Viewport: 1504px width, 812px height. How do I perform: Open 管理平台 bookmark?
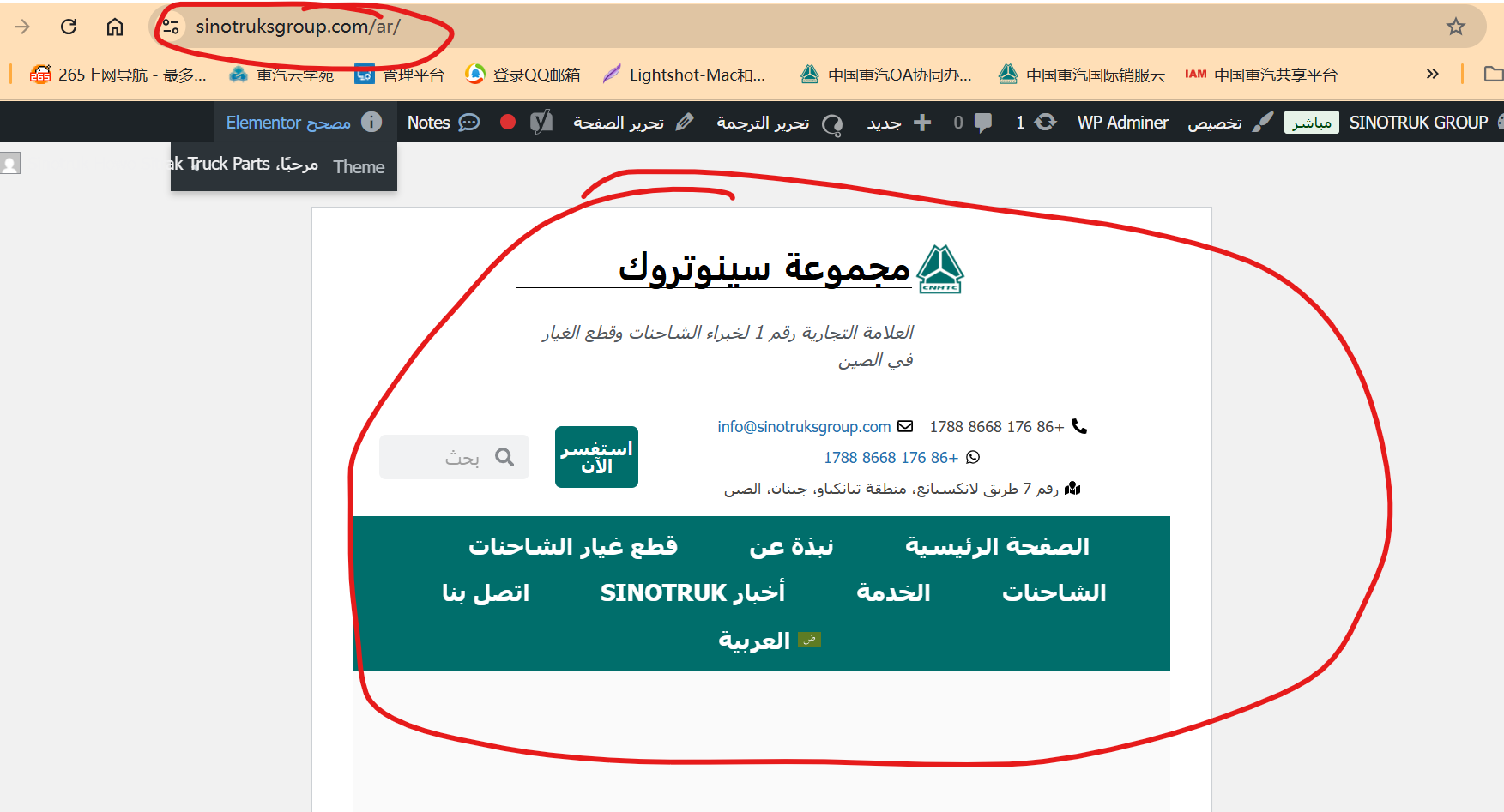[400, 75]
